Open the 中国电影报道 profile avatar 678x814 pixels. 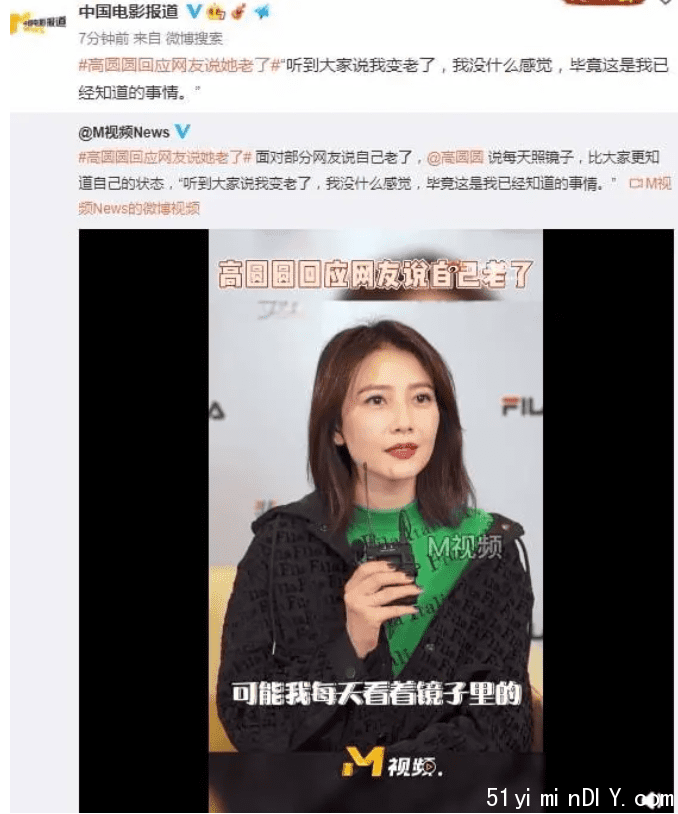[37, 23]
